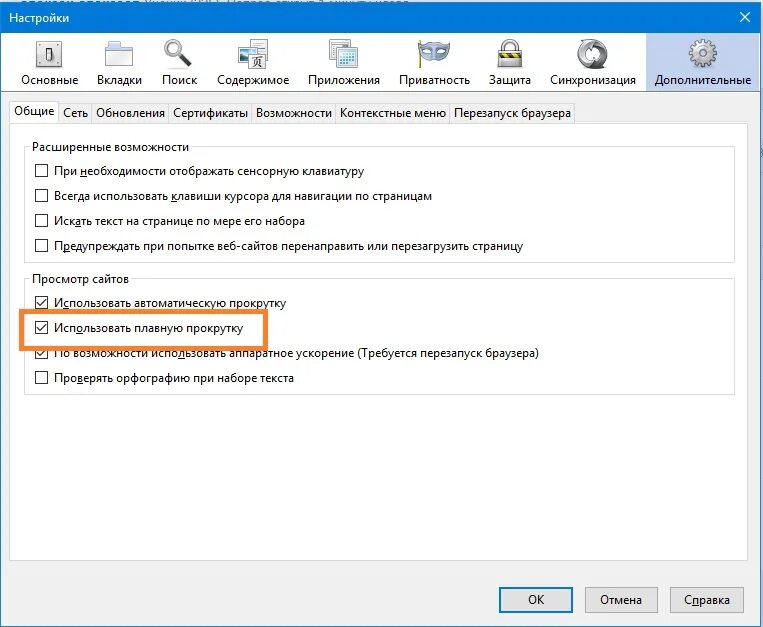Open the Приватность mask icon category

(434, 62)
